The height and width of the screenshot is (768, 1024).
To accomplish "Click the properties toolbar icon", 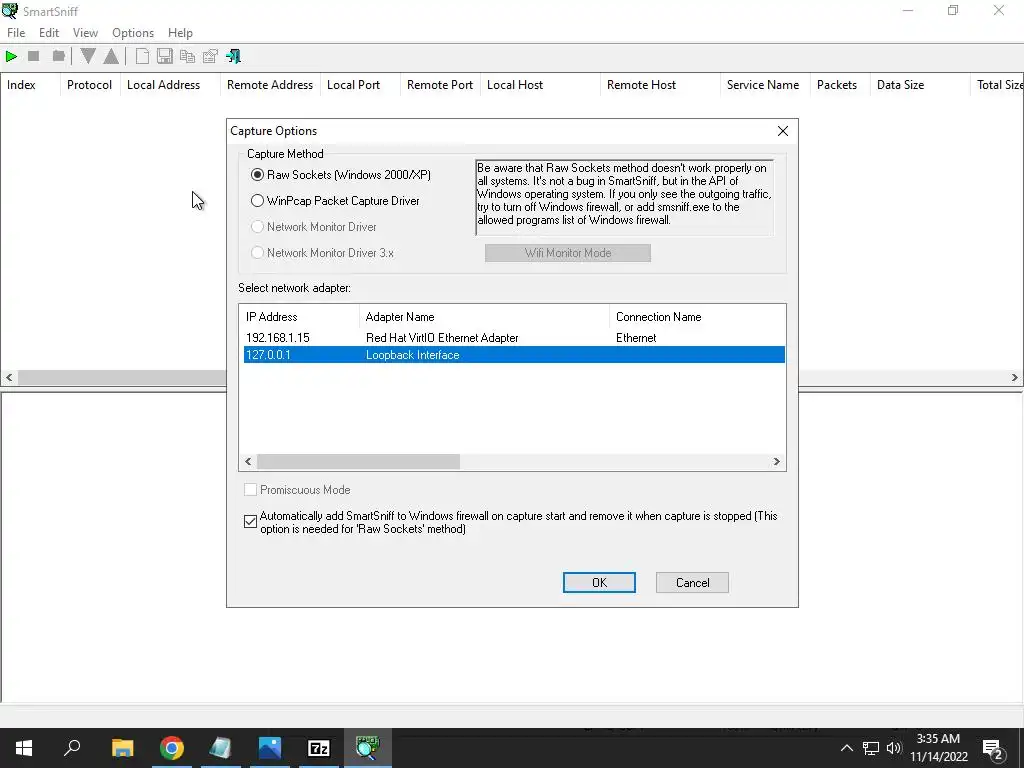I will coord(210,57).
